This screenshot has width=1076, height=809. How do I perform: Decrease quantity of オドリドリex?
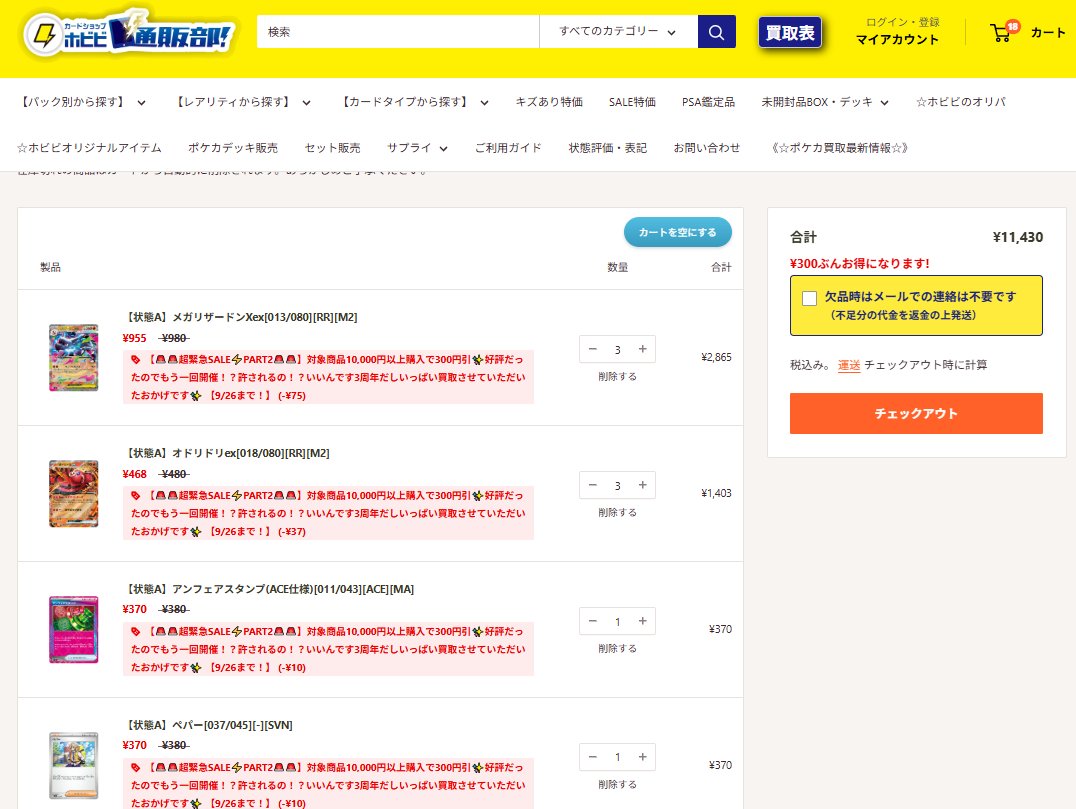click(593, 485)
